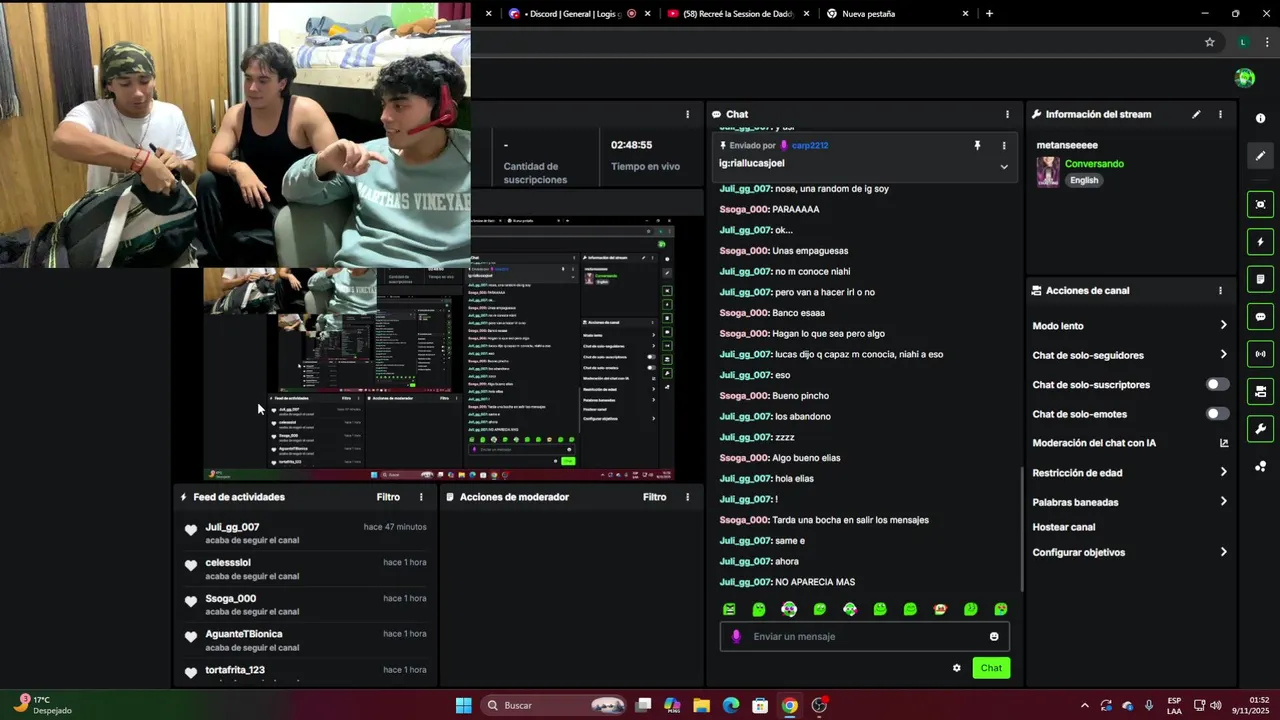Open Acciones de moderador three-dot menu

click(x=687, y=497)
